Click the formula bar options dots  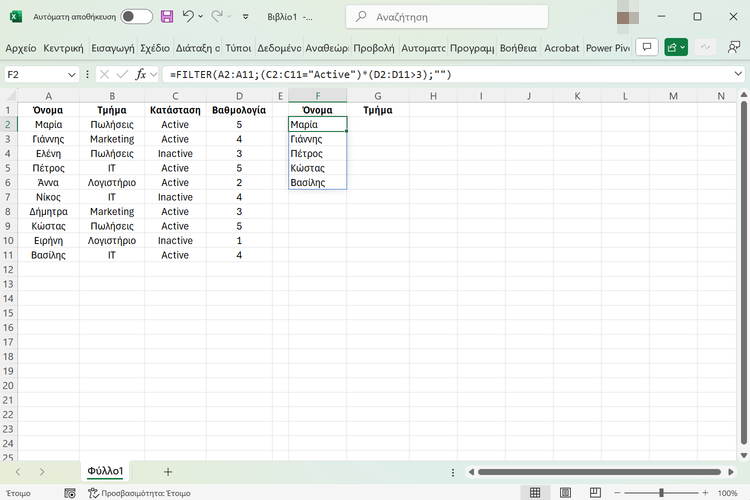tap(87, 74)
